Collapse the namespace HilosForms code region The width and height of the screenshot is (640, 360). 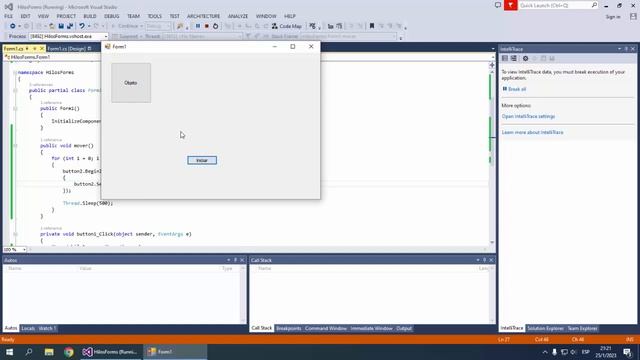(15, 72)
